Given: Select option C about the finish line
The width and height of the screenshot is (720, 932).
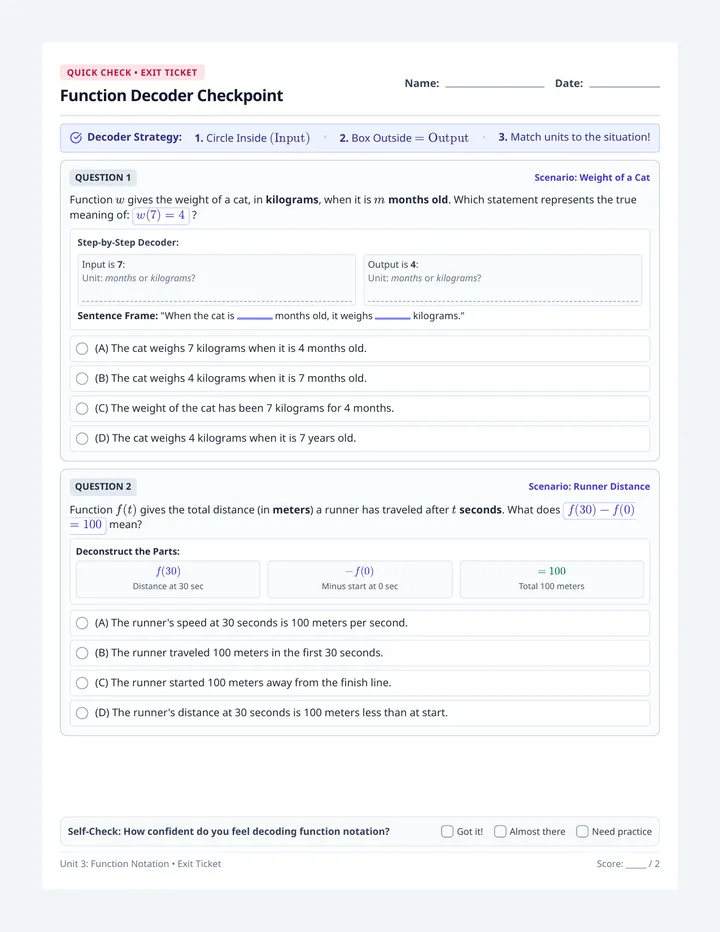Looking at the screenshot, I should pyautogui.click(x=360, y=683).
